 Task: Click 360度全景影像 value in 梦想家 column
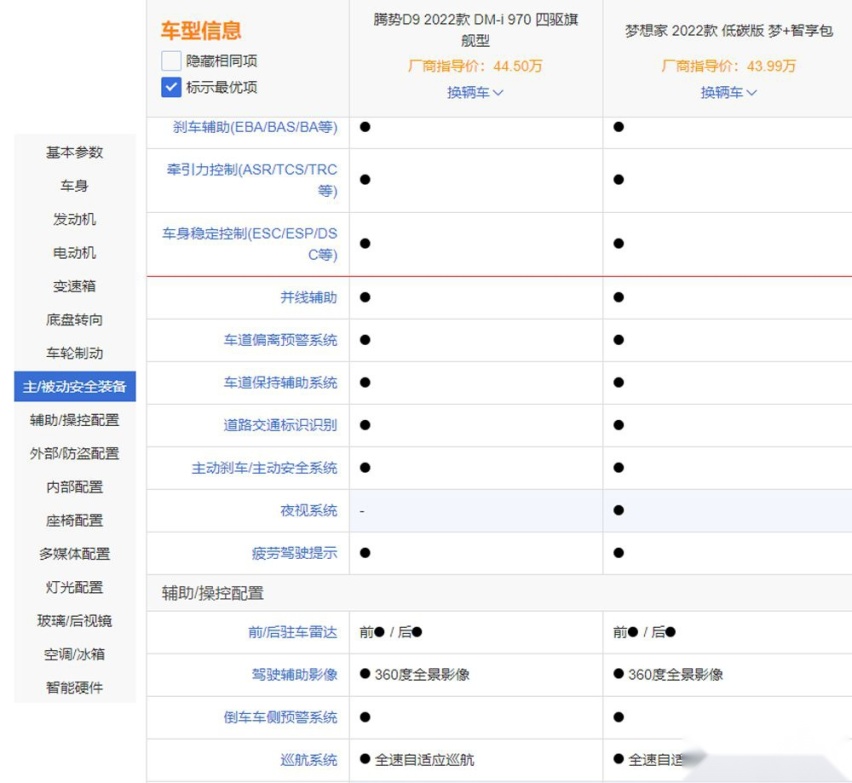(675, 674)
